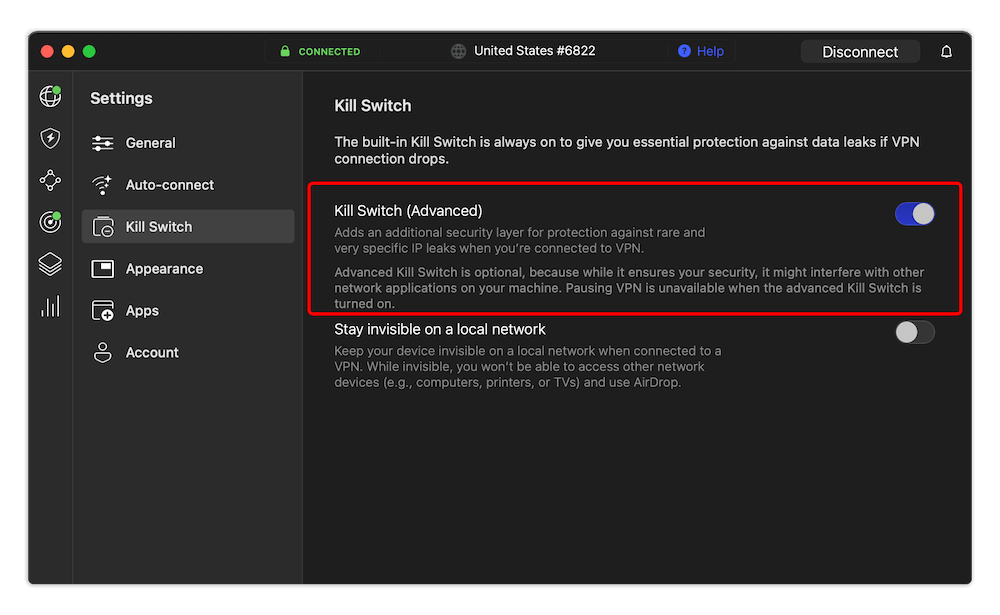This screenshot has width=1000, height=615.
Task: Click the green zoom window button
Action: click(89, 52)
